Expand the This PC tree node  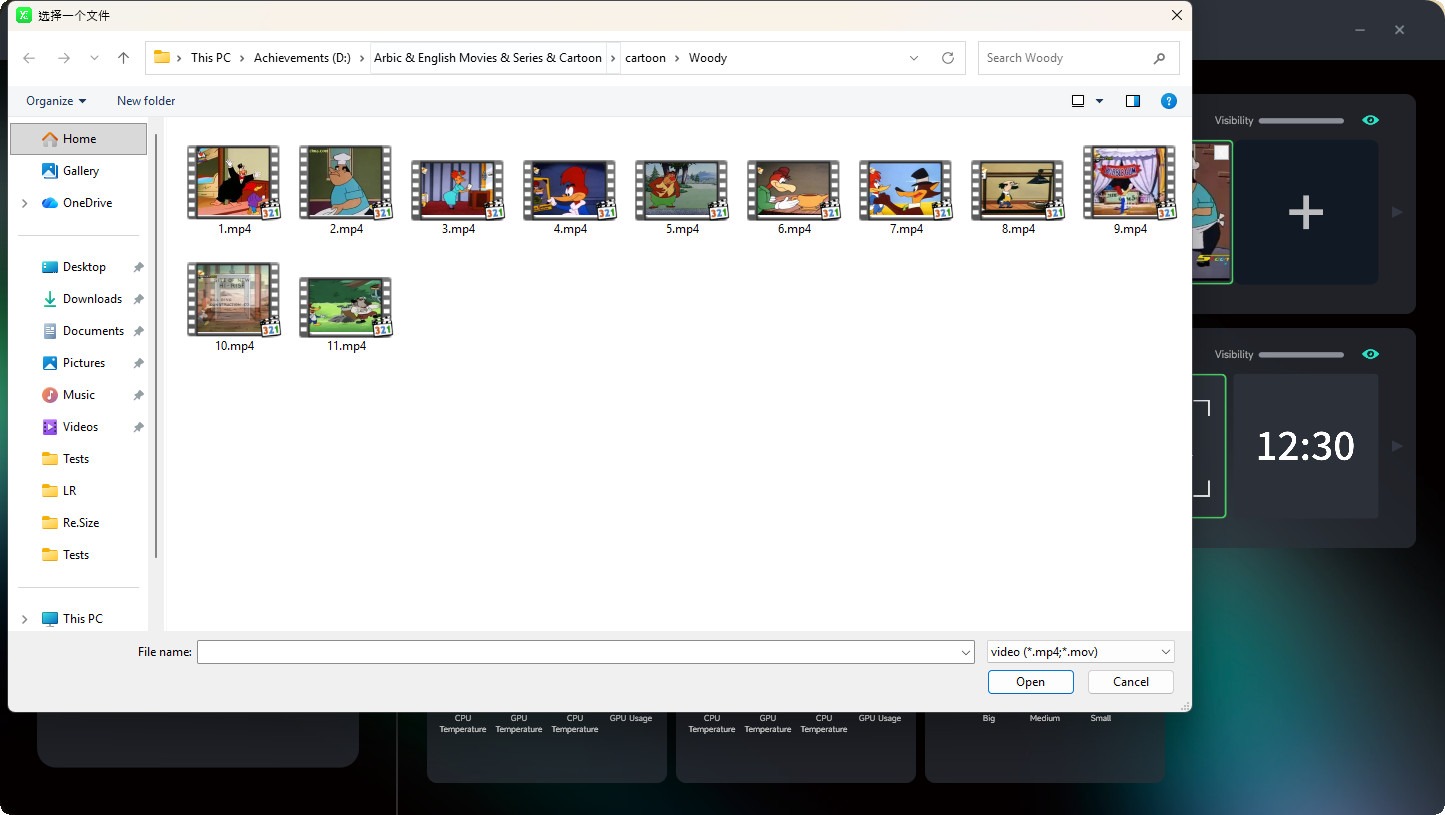(24, 619)
